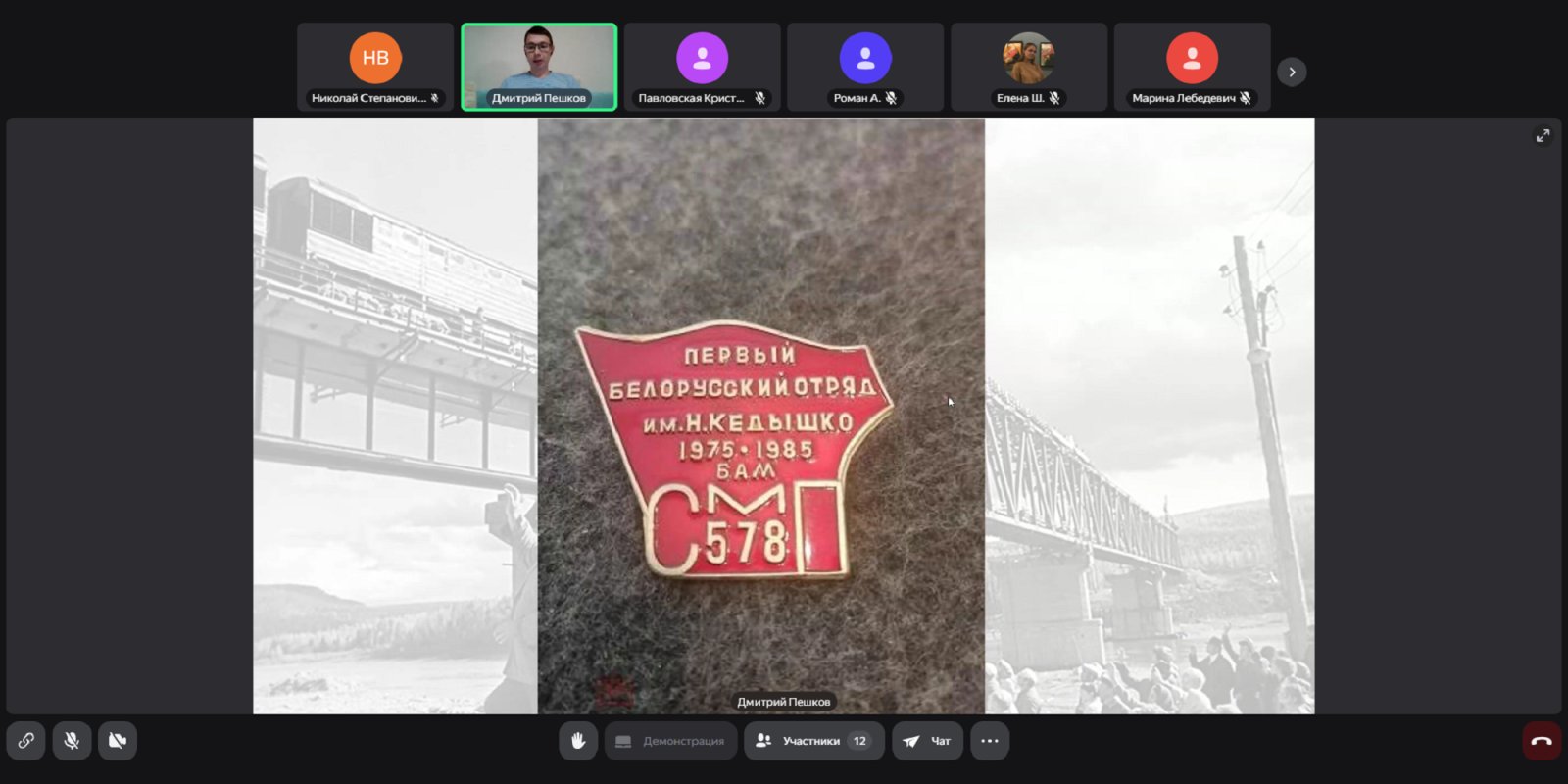Click the participant count badge 12

[859, 741]
